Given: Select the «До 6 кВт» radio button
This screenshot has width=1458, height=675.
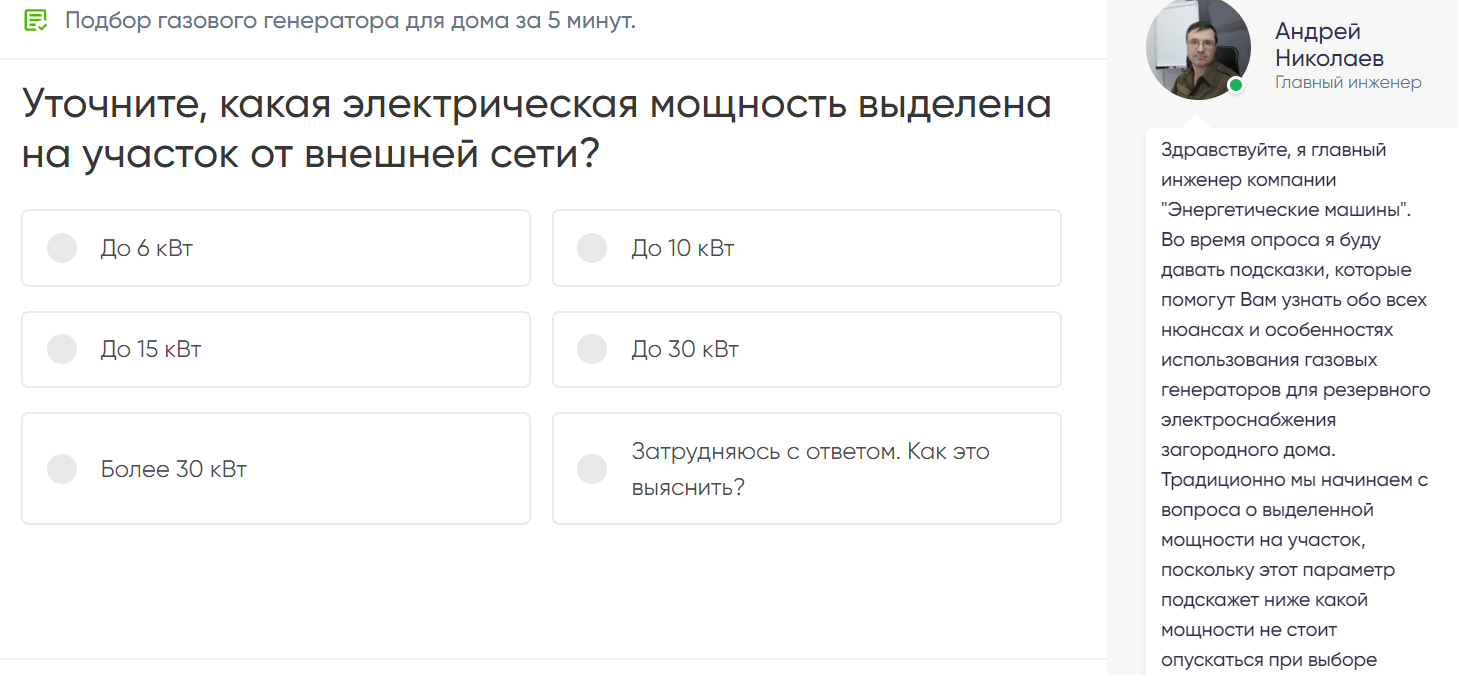Looking at the screenshot, I should pyautogui.click(x=62, y=248).
